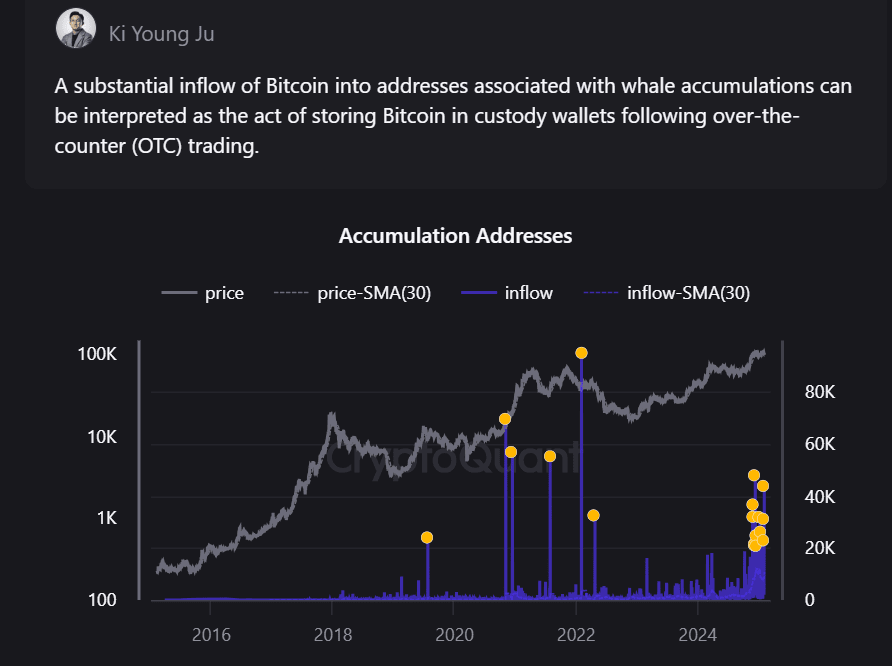Click the gray line swatch beside price legend
Image resolution: width=892 pixels, height=666 pixels.
[179, 293]
